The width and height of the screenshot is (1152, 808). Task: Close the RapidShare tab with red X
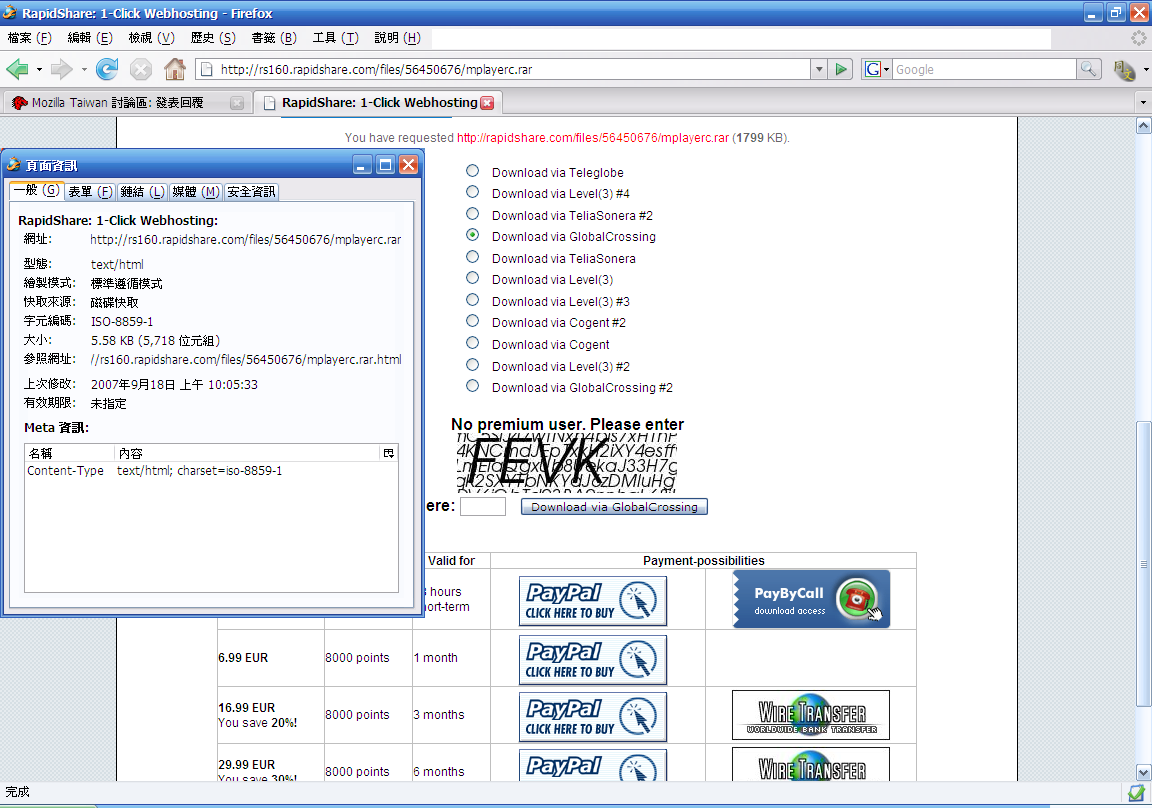(x=487, y=103)
